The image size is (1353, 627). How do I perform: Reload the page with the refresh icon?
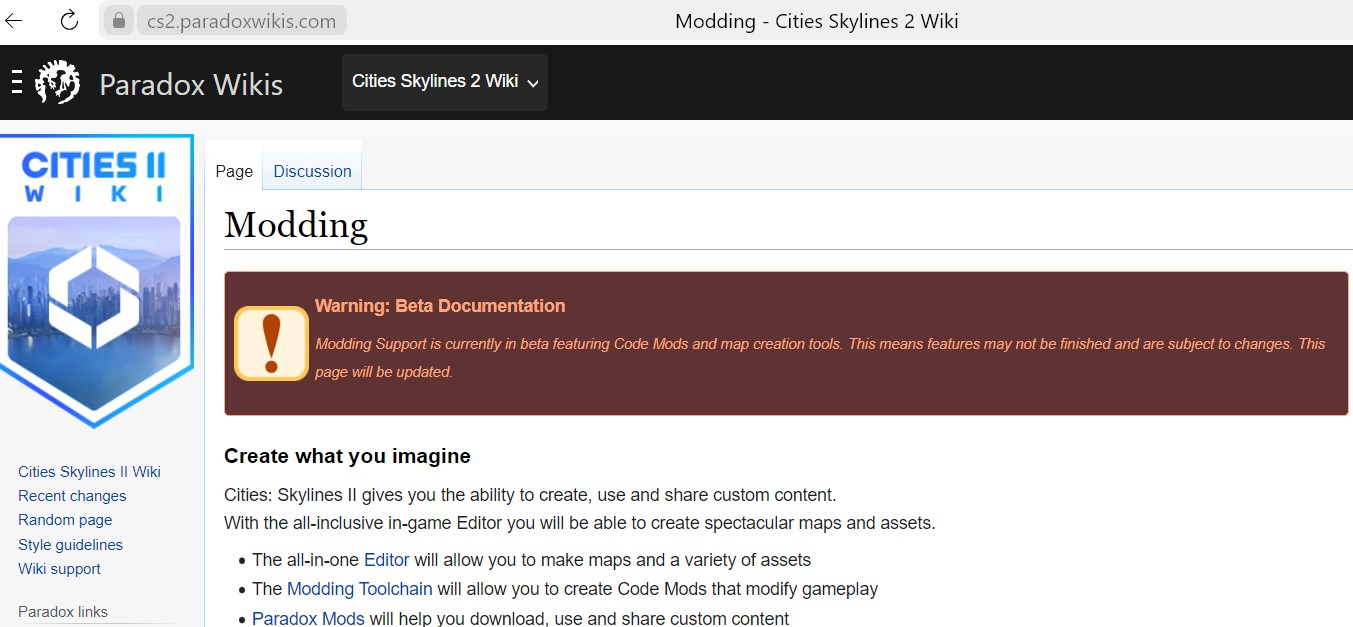tap(69, 20)
